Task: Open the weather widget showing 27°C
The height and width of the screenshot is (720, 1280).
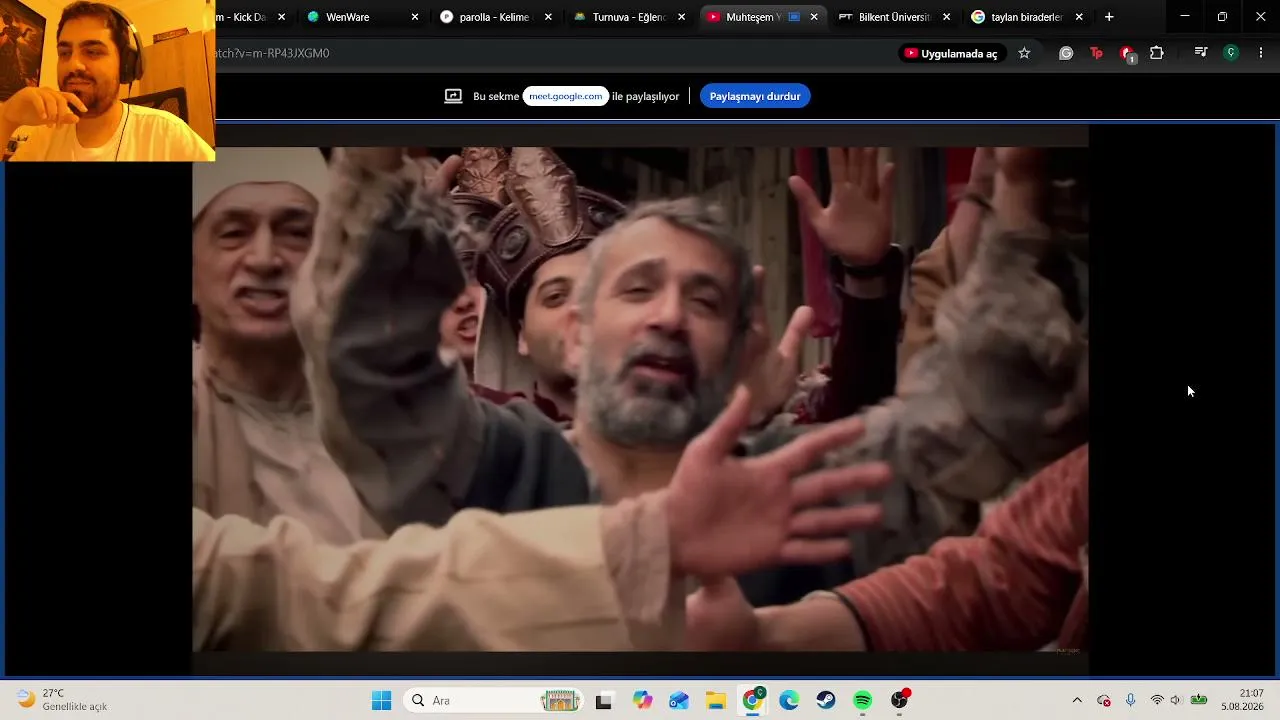Action: [x=62, y=700]
